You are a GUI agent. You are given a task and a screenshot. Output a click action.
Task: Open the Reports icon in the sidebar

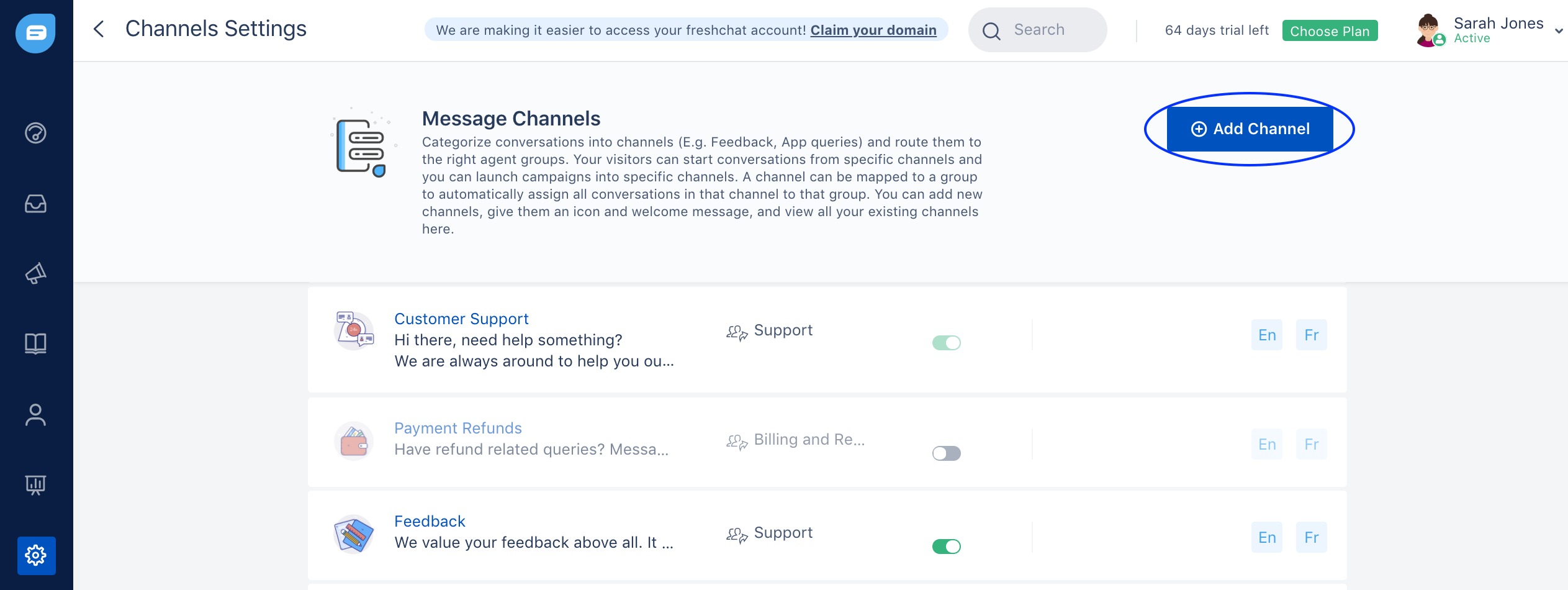coord(35,484)
